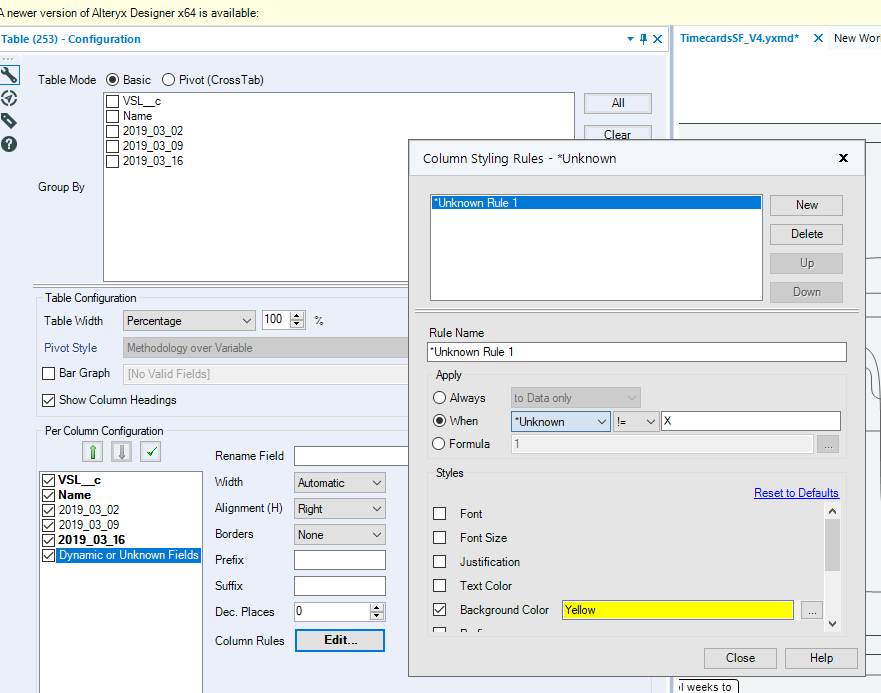Click the green checkmark in Per Column Configuration
Screen dimensions: 881x693
coord(152,452)
